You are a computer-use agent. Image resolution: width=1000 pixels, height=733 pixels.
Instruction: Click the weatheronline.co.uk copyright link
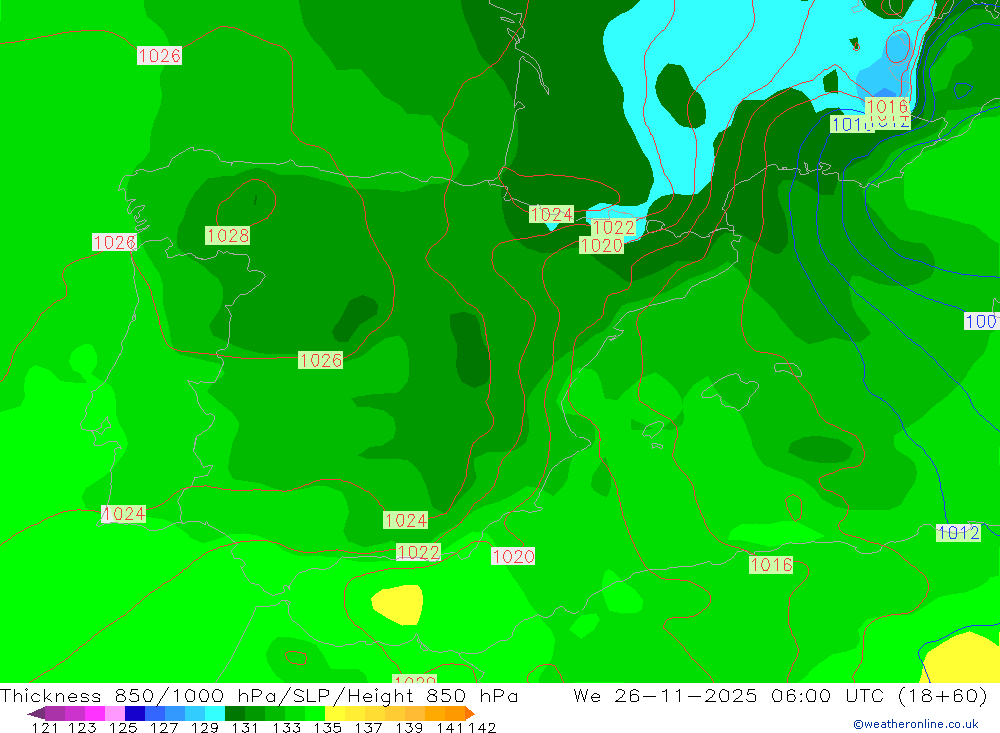[x=916, y=724]
